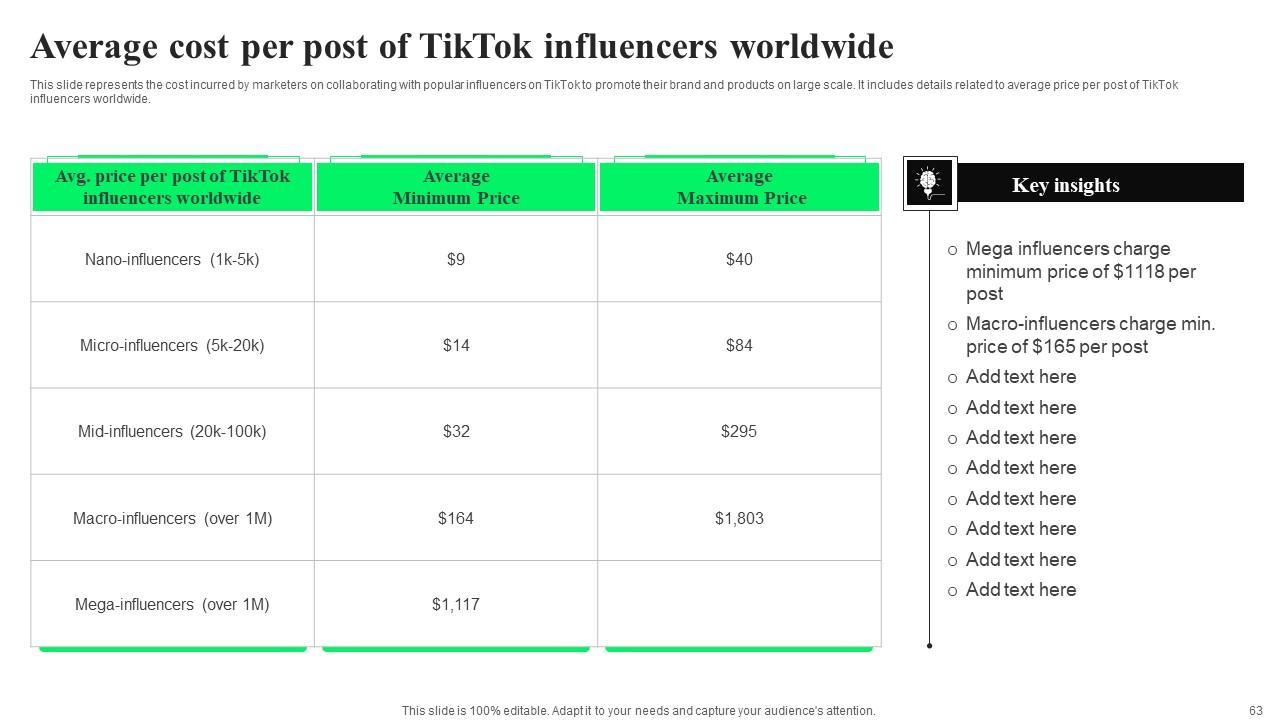Click the Micro-influencers (5k-20k) cell
The width and height of the screenshot is (1280, 720).
tap(172, 345)
